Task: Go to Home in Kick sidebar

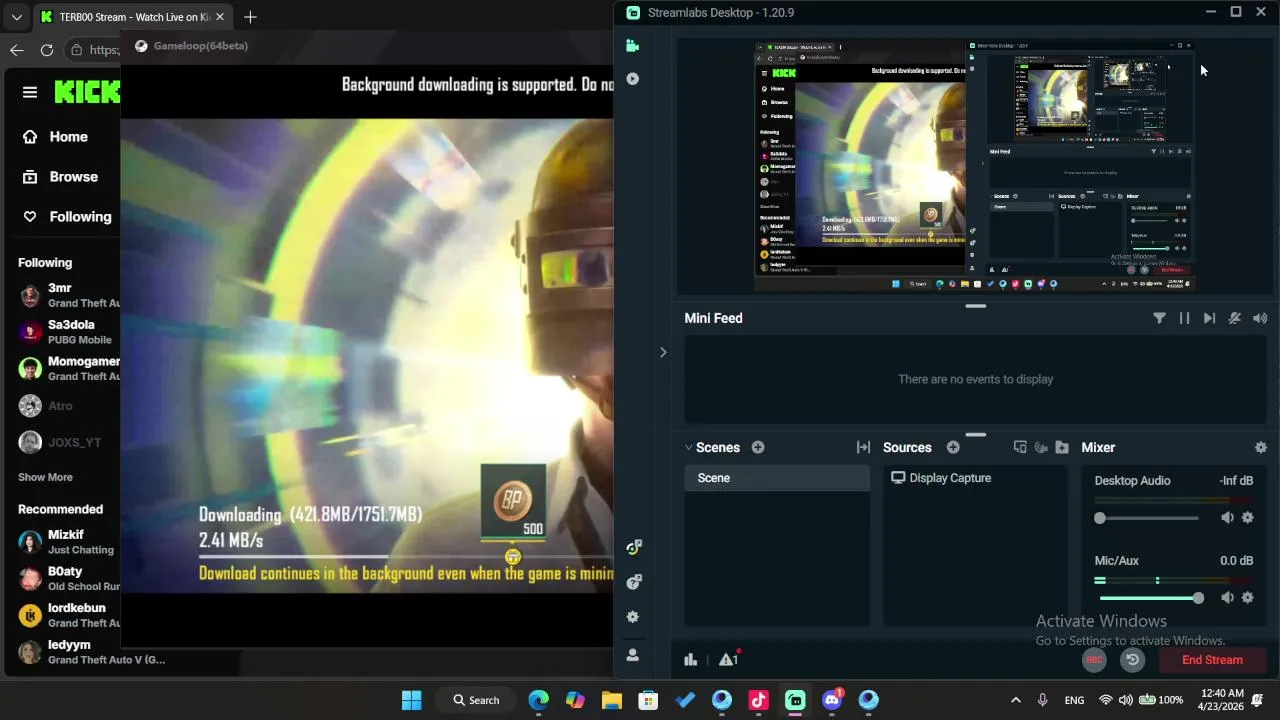Action: tap(55, 136)
